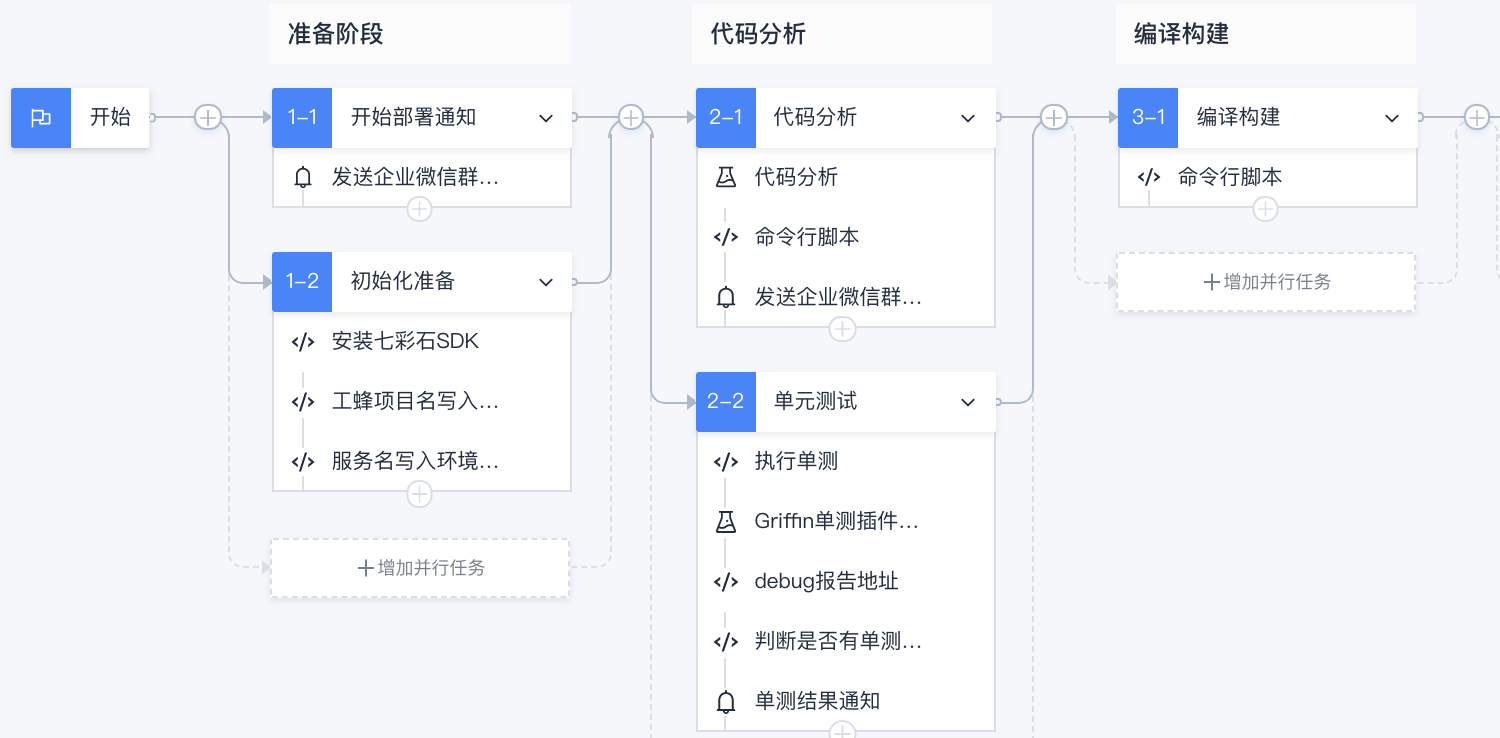This screenshot has height=738, width=1500.
Task: Click bell icon beside 单测结果通知
Action: pyautogui.click(x=726, y=702)
